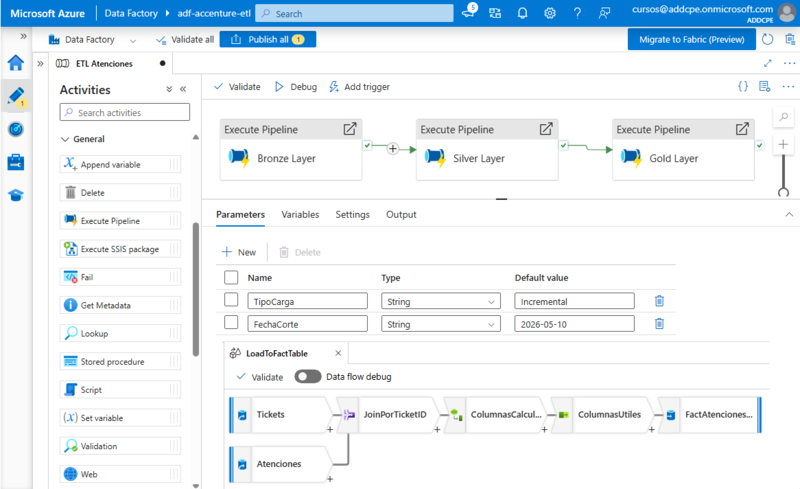This screenshot has height=489, width=800.
Task: Click the Search activities input field
Action: (125, 113)
